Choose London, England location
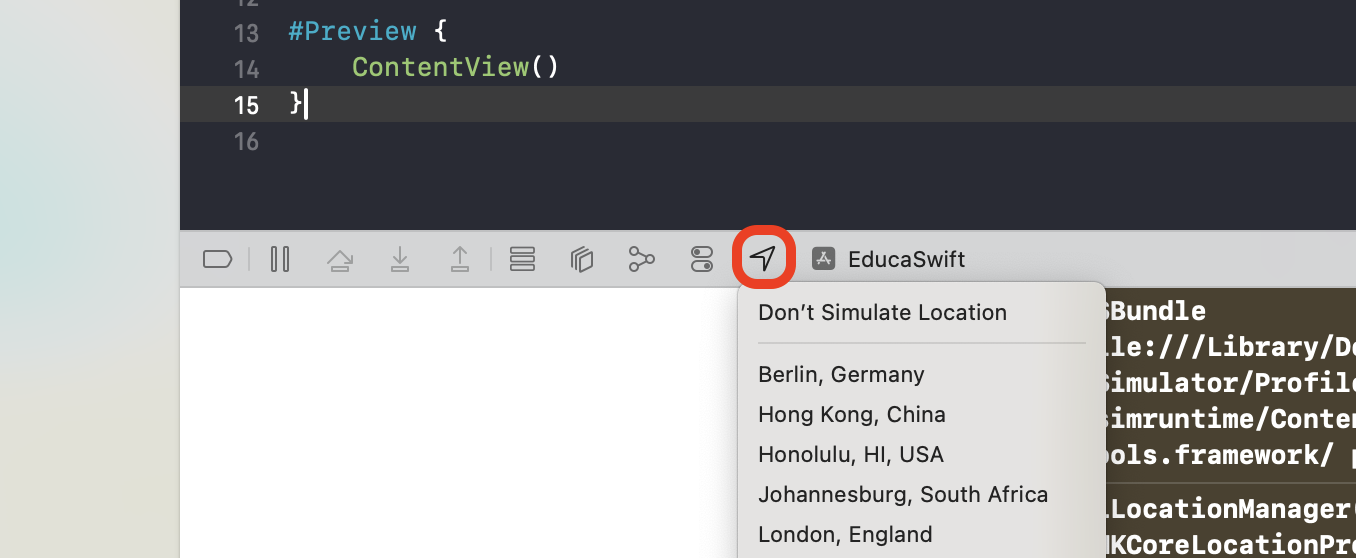The height and width of the screenshot is (558, 1356). 845,534
